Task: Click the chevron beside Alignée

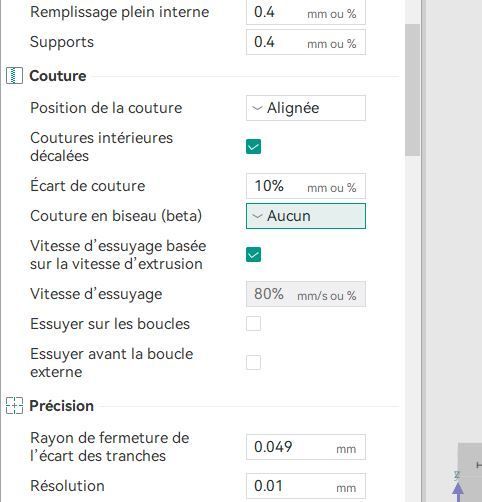Action: 257,108
